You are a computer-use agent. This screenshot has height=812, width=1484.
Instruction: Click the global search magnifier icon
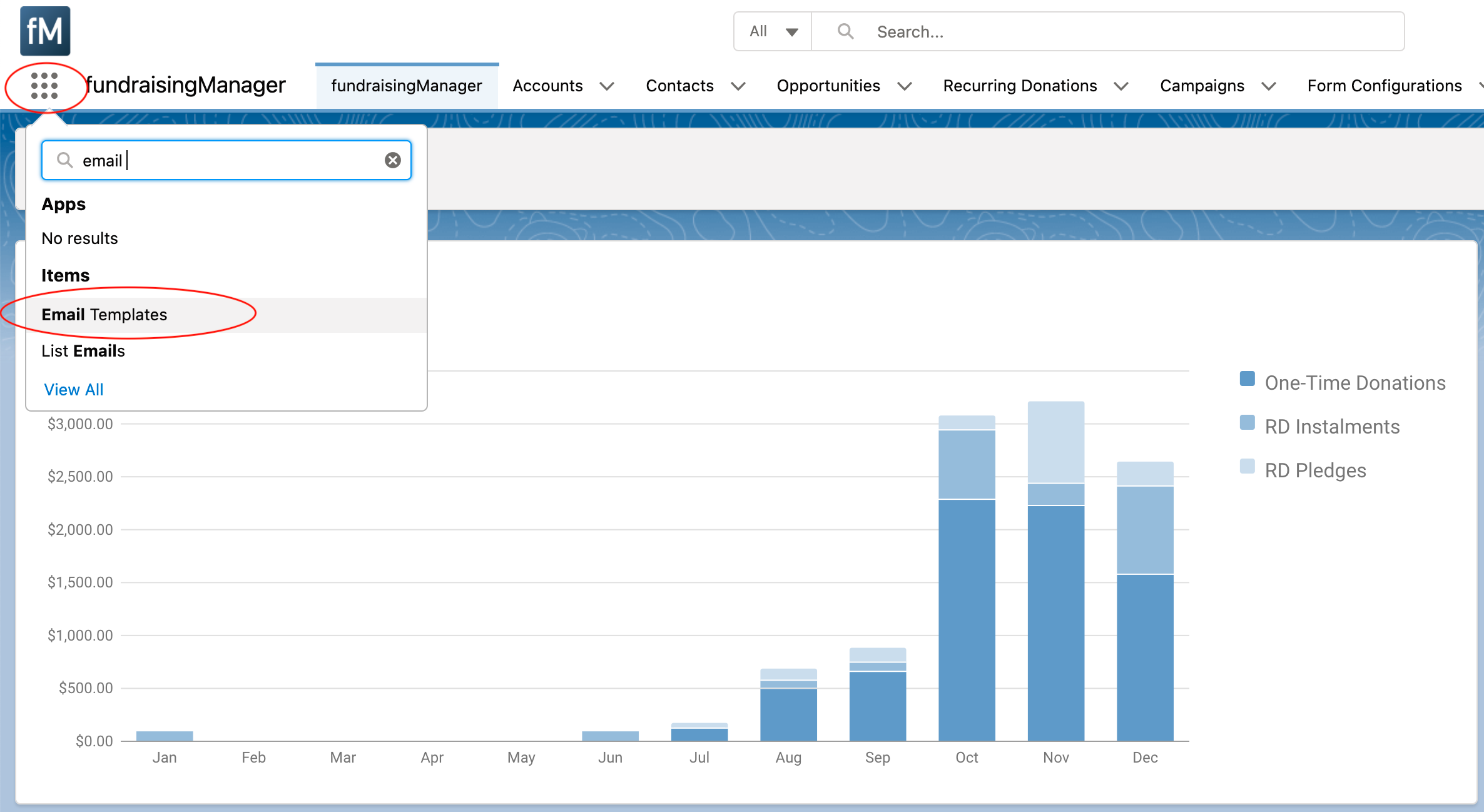point(845,31)
